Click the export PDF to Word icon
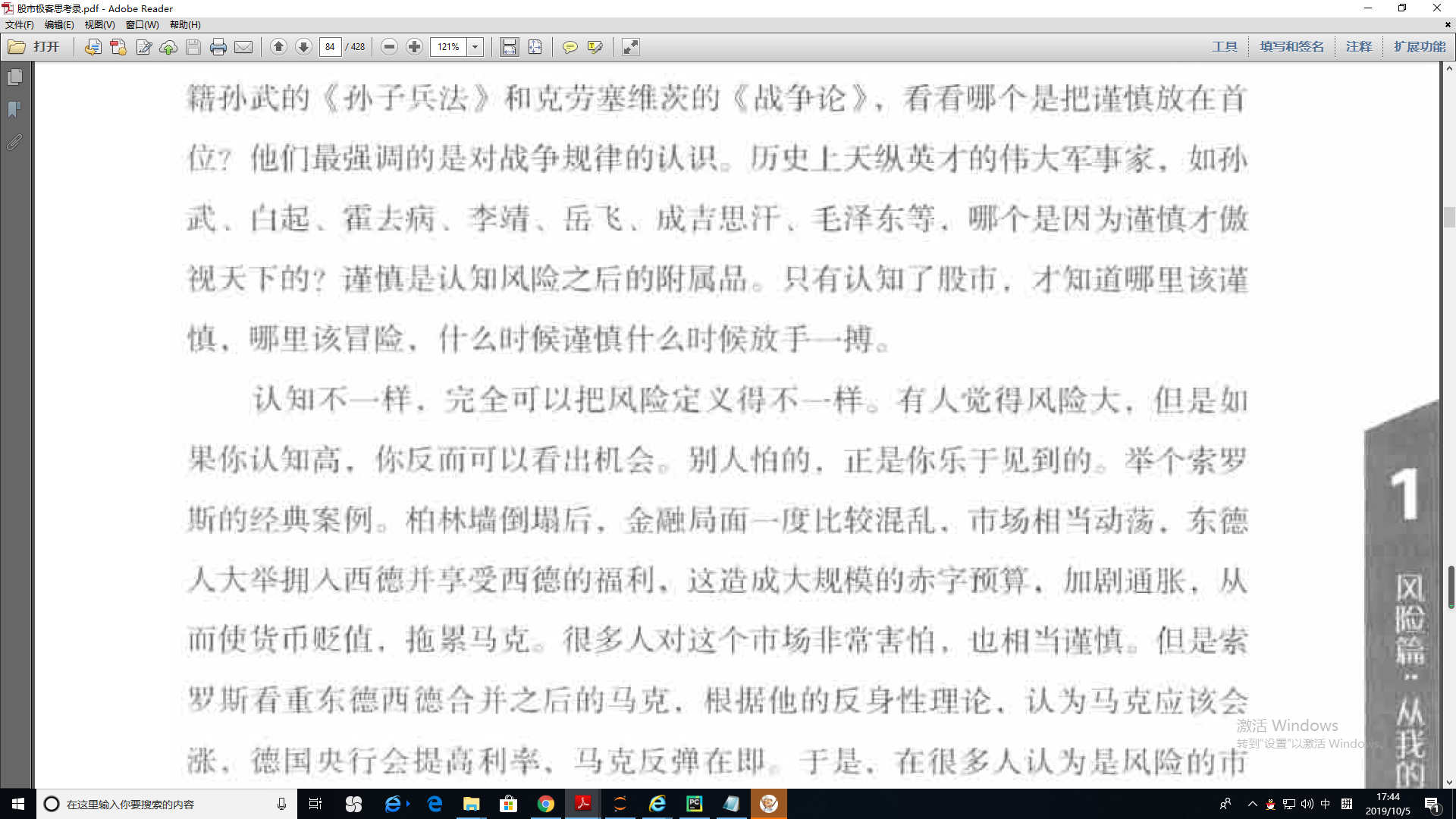Screen dimensions: 1456x819 93,47
